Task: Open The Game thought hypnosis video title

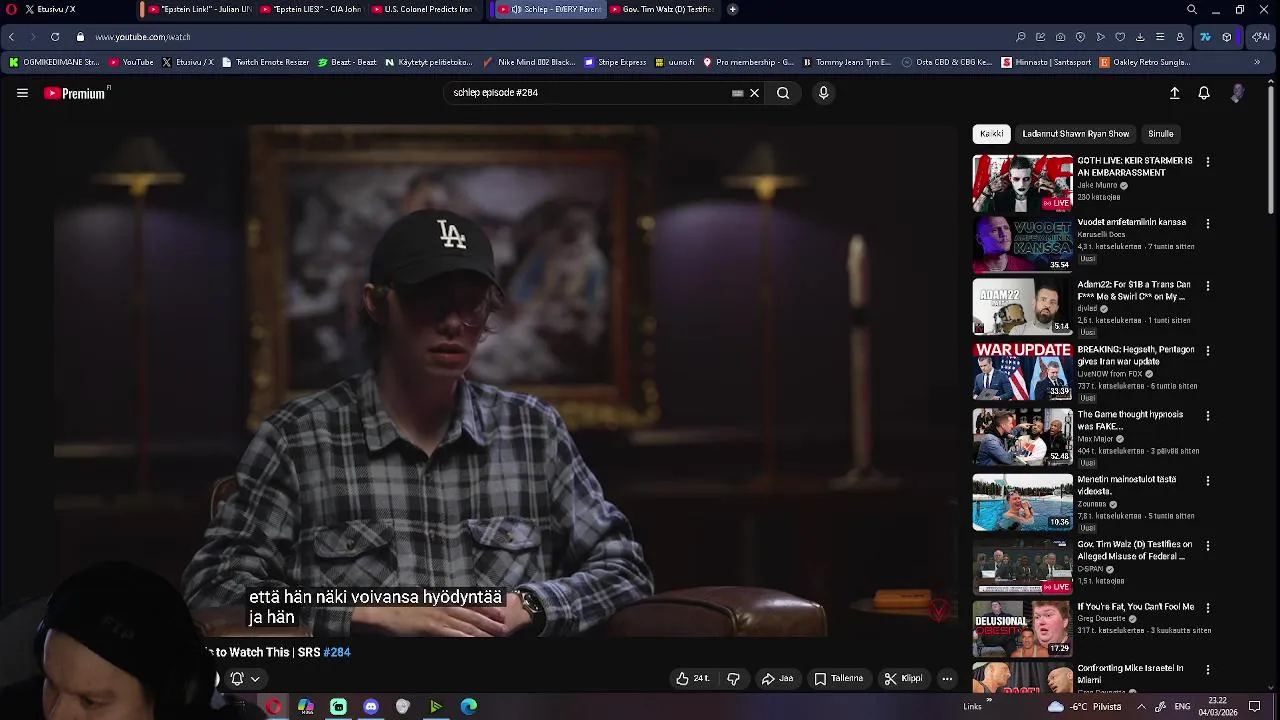Action: tap(1130, 421)
